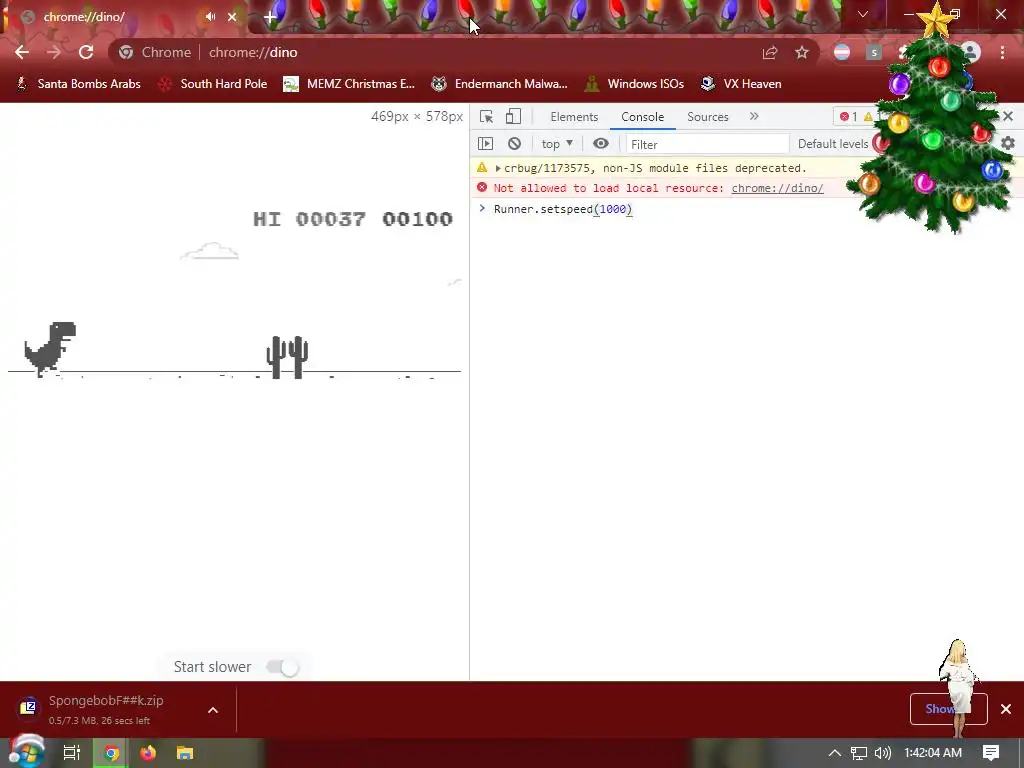Activate the inspect element picker
Screen dimensions: 1024x768
(x=486, y=117)
